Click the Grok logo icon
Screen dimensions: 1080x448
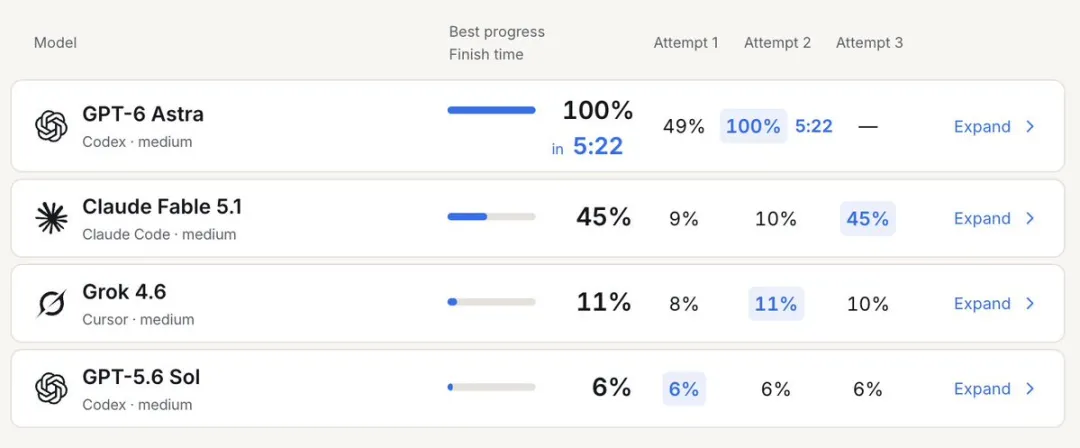(51, 304)
